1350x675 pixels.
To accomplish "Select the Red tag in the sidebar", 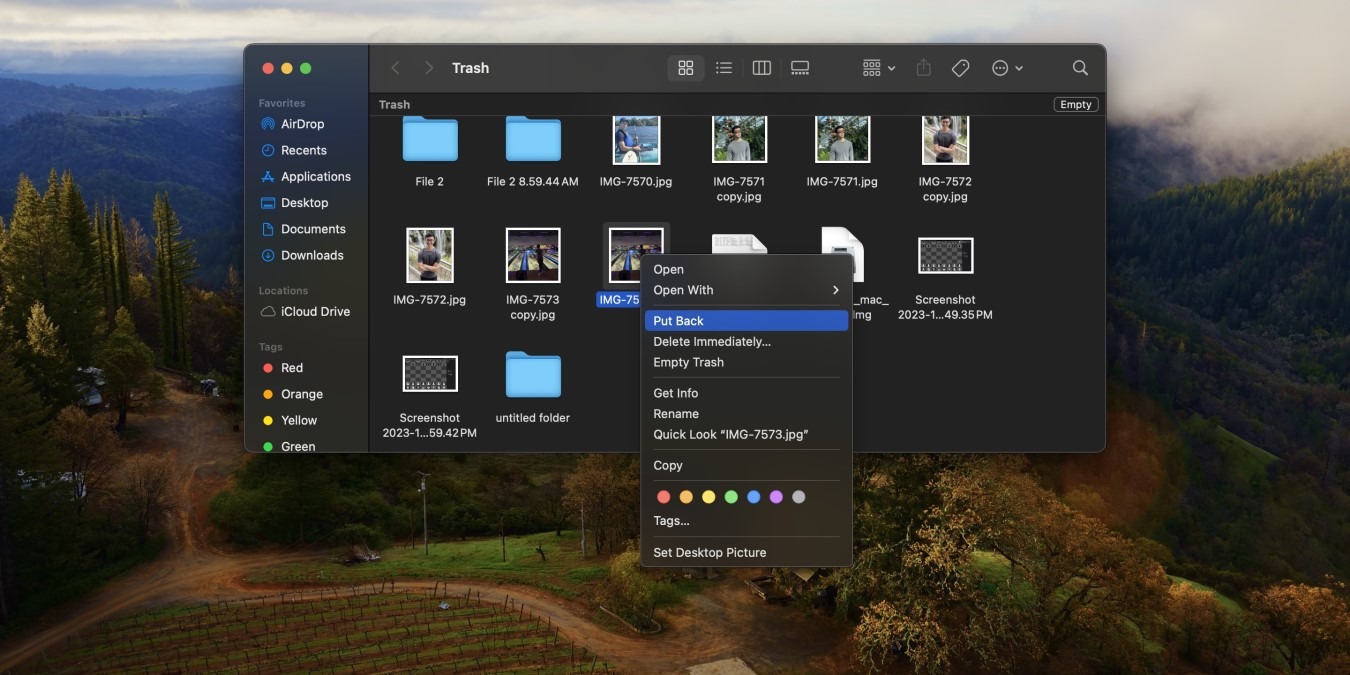I will (290, 367).
